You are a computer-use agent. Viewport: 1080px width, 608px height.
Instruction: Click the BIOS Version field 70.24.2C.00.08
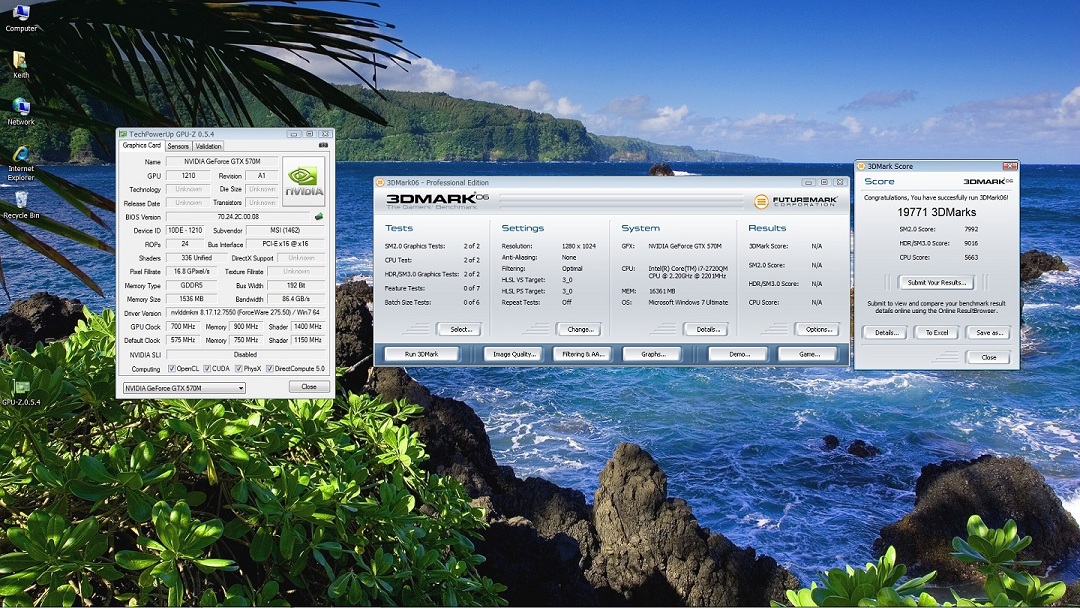coord(239,217)
